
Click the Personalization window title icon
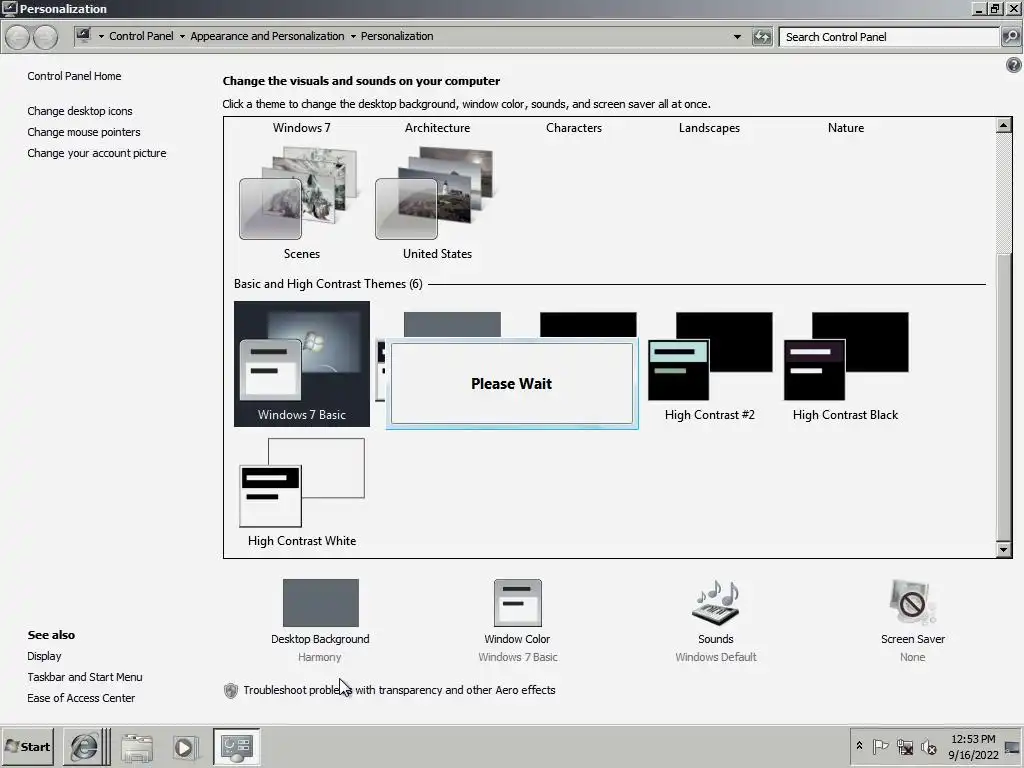[x=9, y=8]
